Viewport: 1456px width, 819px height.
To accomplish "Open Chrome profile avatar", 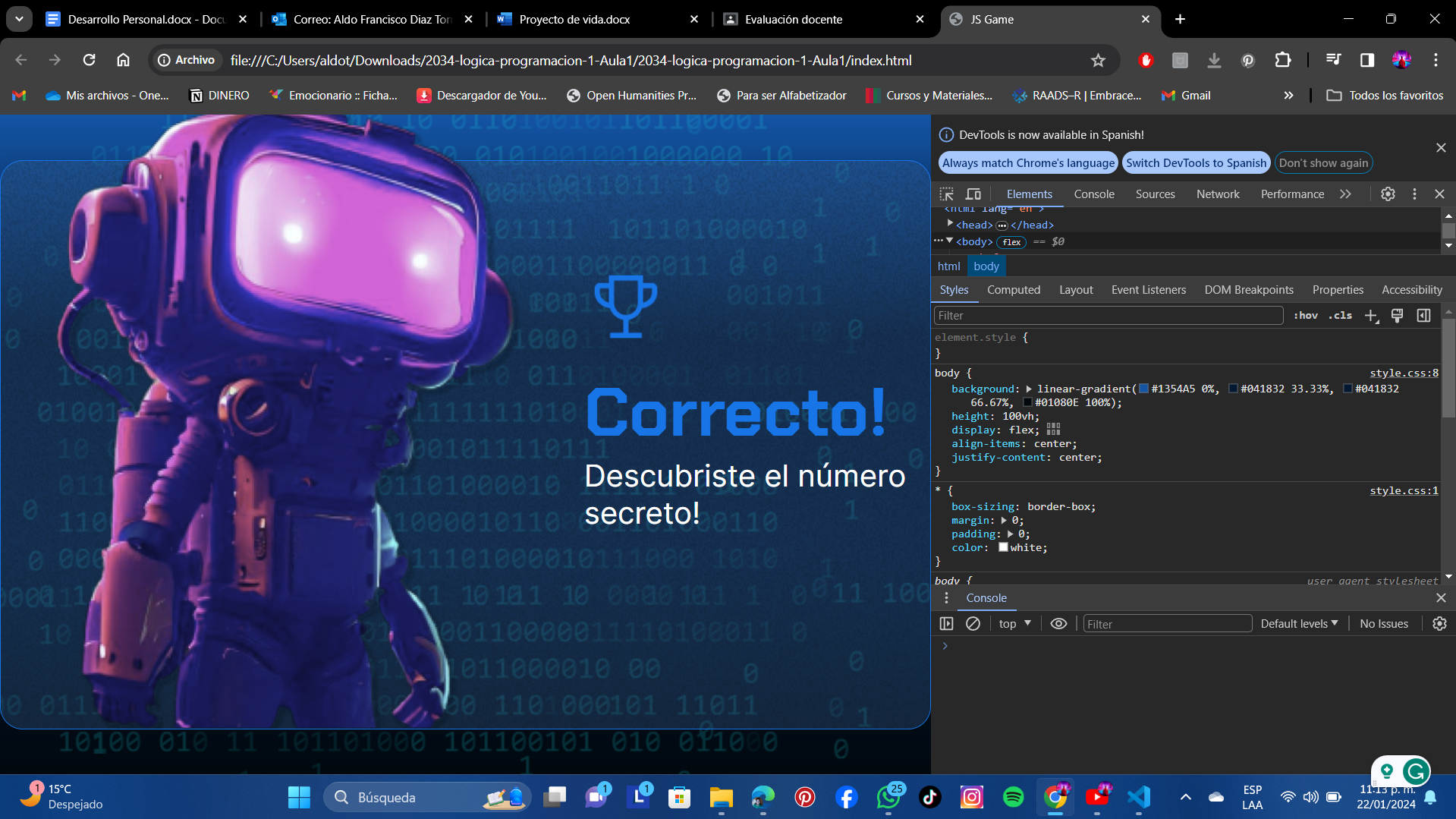I will pyautogui.click(x=1401, y=60).
